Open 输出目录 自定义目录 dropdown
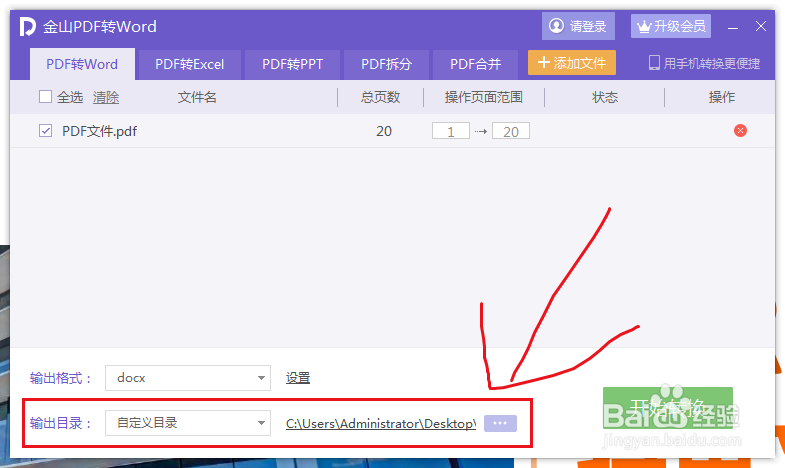This screenshot has height=468, width=785. pyautogui.click(x=188, y=423)
